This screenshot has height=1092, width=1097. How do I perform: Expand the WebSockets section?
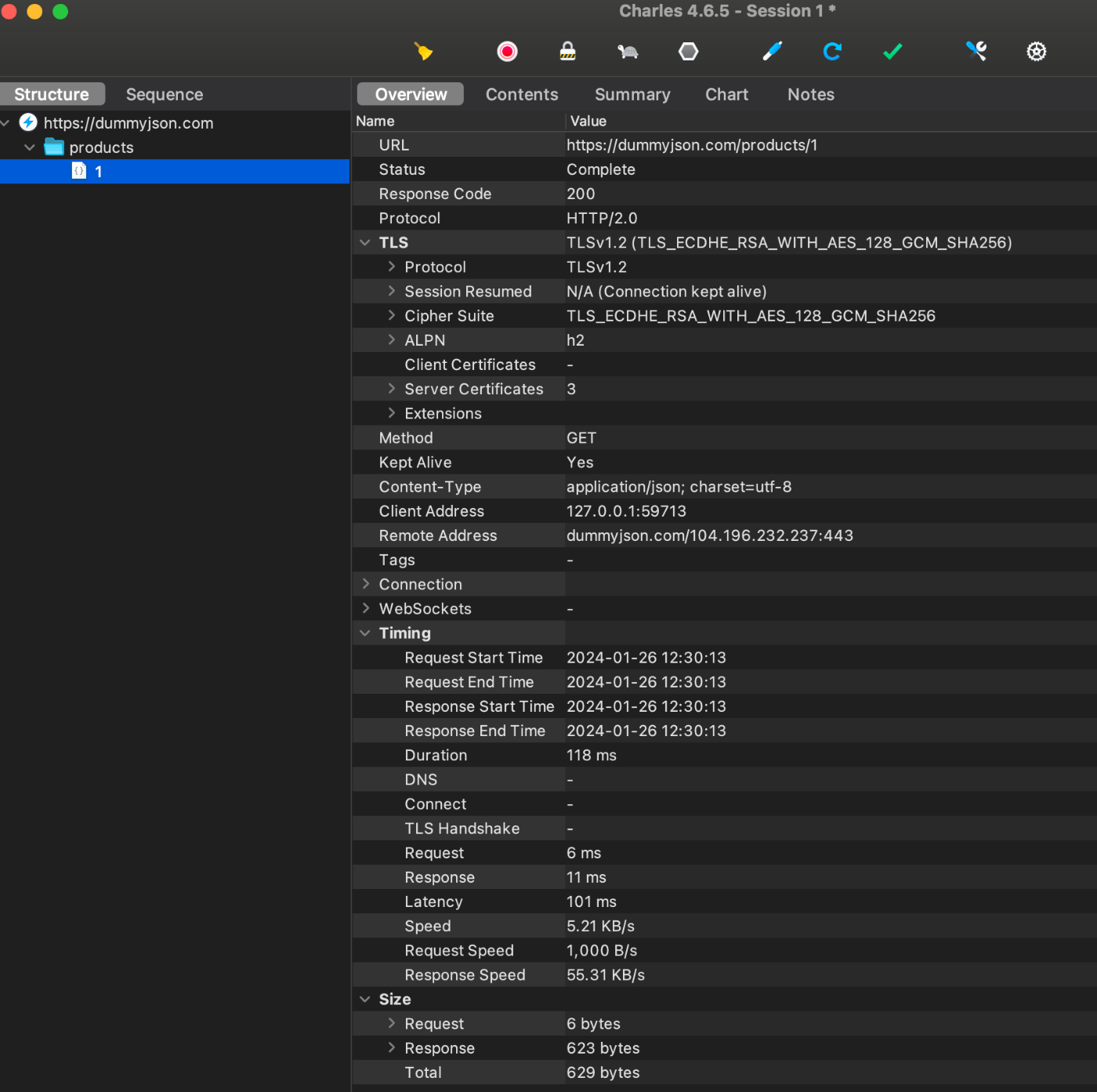pos(366,608)
